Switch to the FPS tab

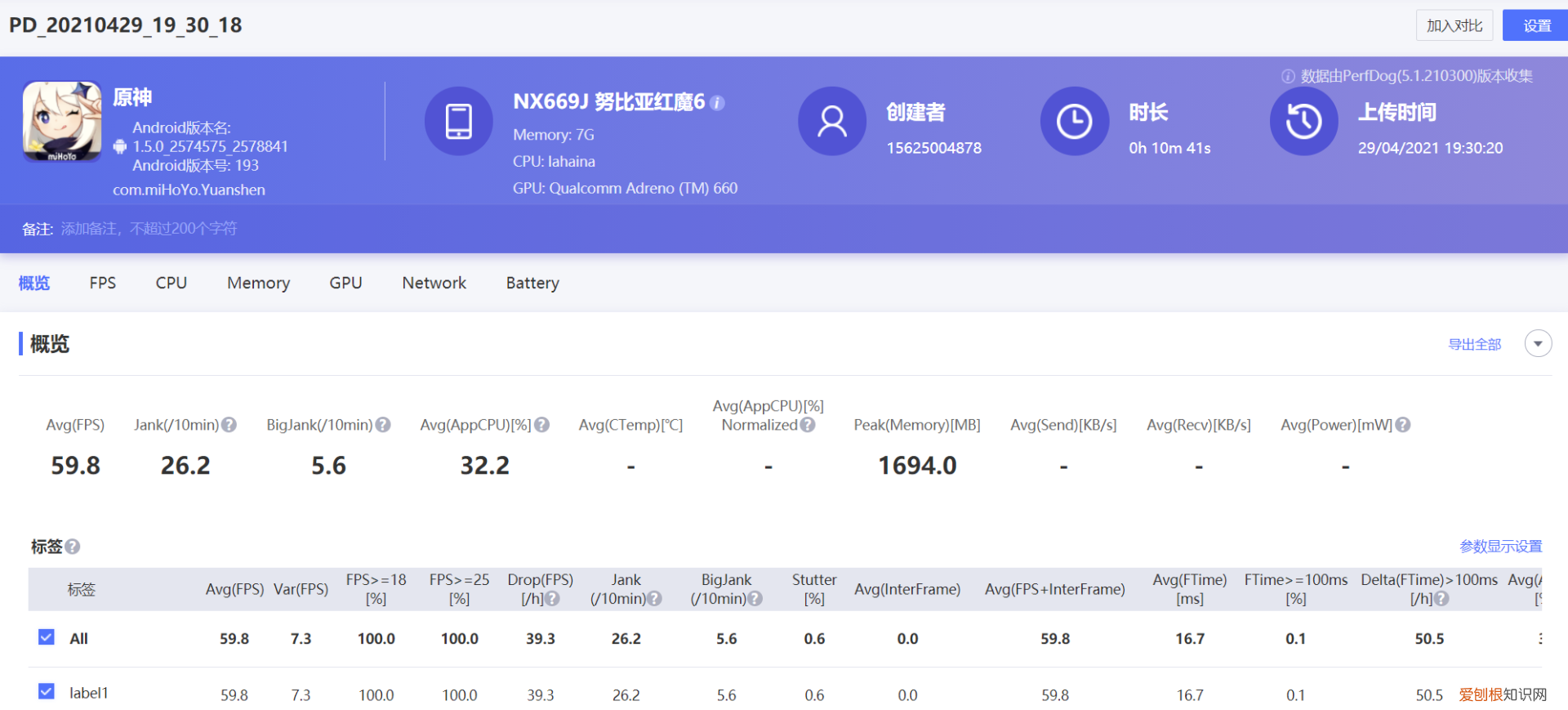tap(103, 283)
